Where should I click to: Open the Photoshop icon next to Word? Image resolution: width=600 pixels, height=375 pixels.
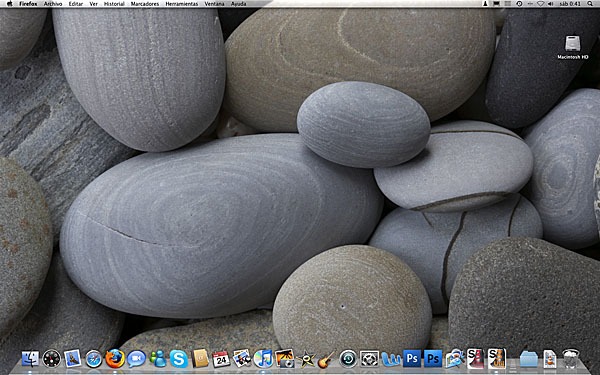412,359
